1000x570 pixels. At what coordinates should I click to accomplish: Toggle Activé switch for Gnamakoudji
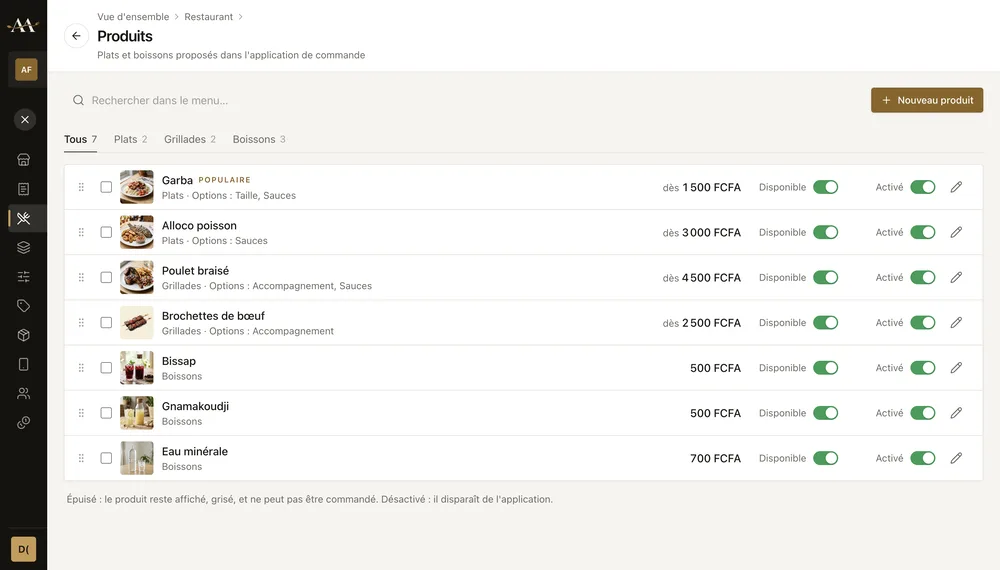coord(923,413)
